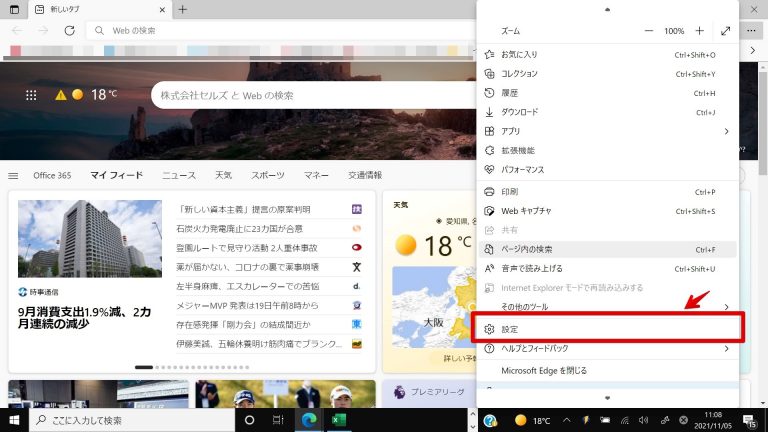Open Excel from the taskbar
Viewport: 768px width, 432px height.
click(x=339, y=420)
